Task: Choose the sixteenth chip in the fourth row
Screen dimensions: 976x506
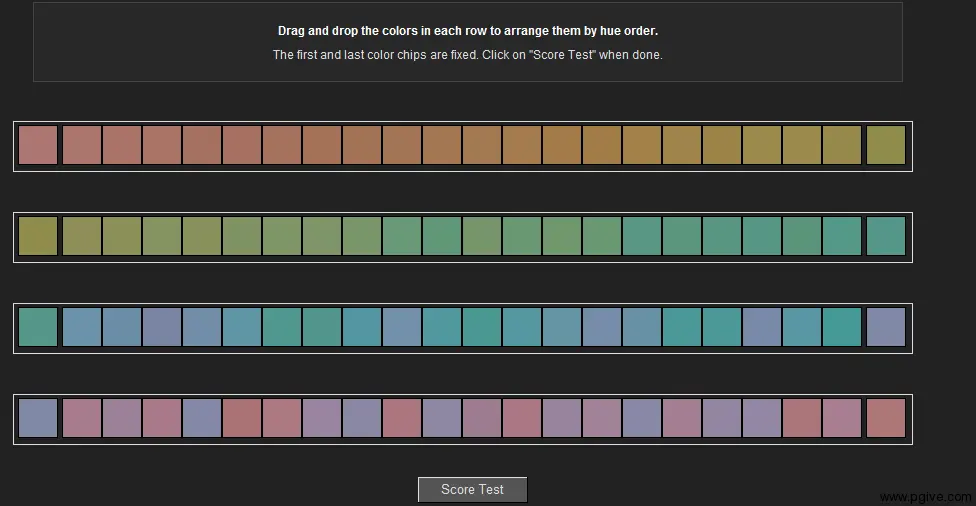Action: [642, 418]
